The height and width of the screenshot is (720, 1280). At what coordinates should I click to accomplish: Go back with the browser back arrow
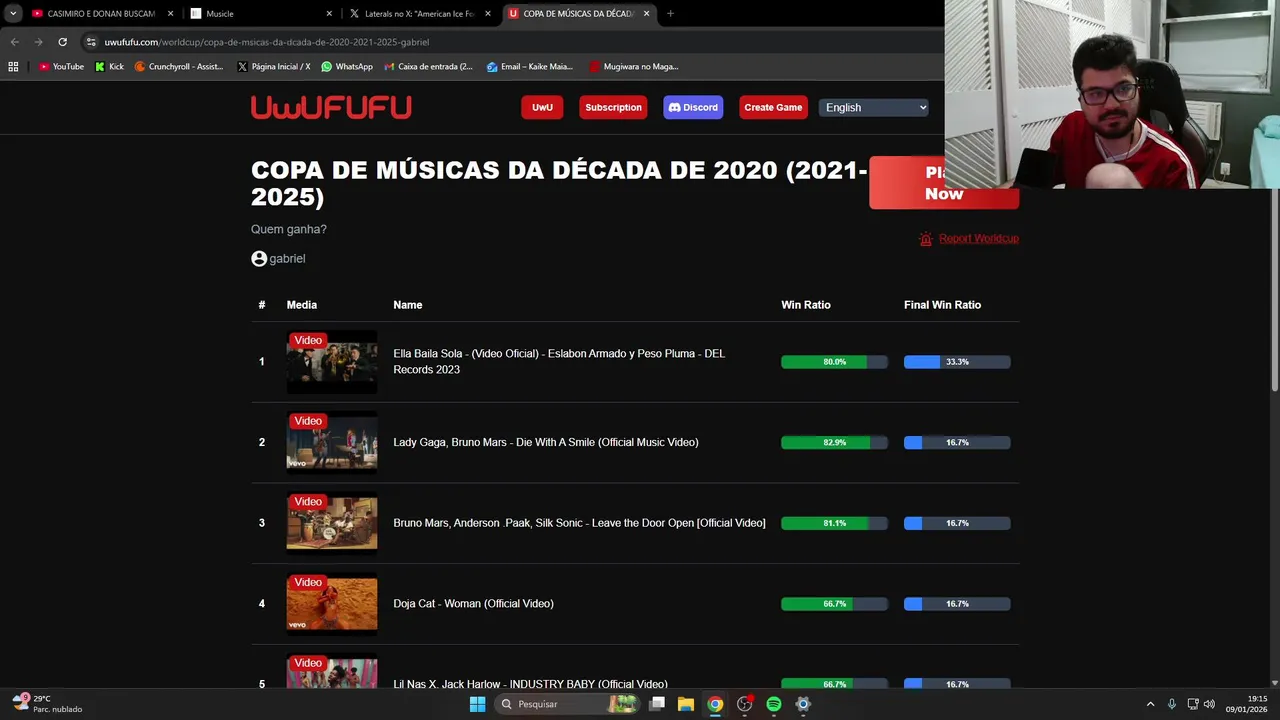point(14,42)
